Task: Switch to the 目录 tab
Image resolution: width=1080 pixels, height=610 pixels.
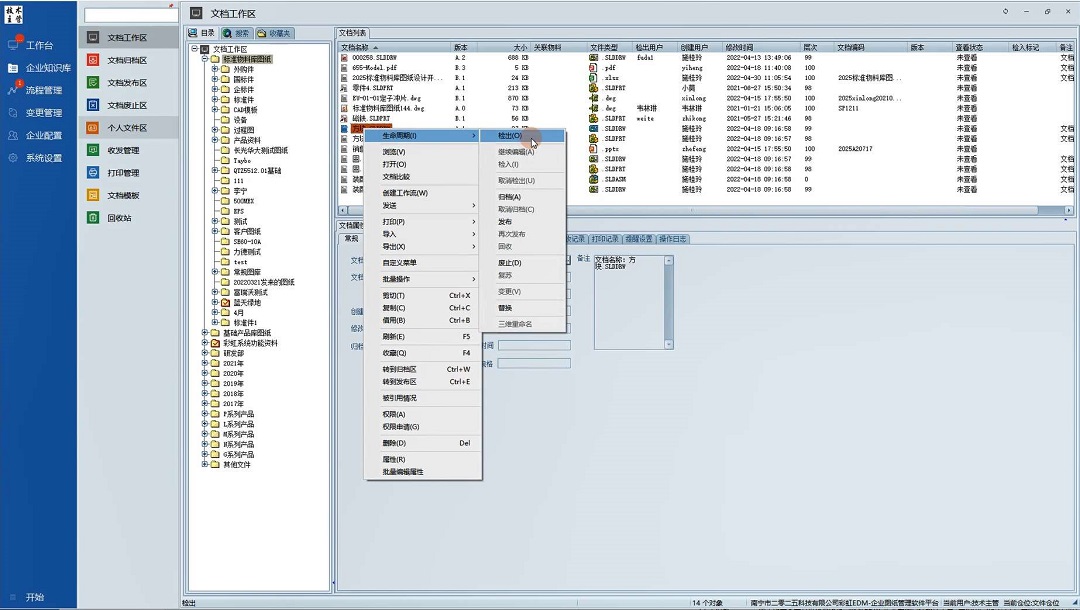Action: (x=202, y=33)
